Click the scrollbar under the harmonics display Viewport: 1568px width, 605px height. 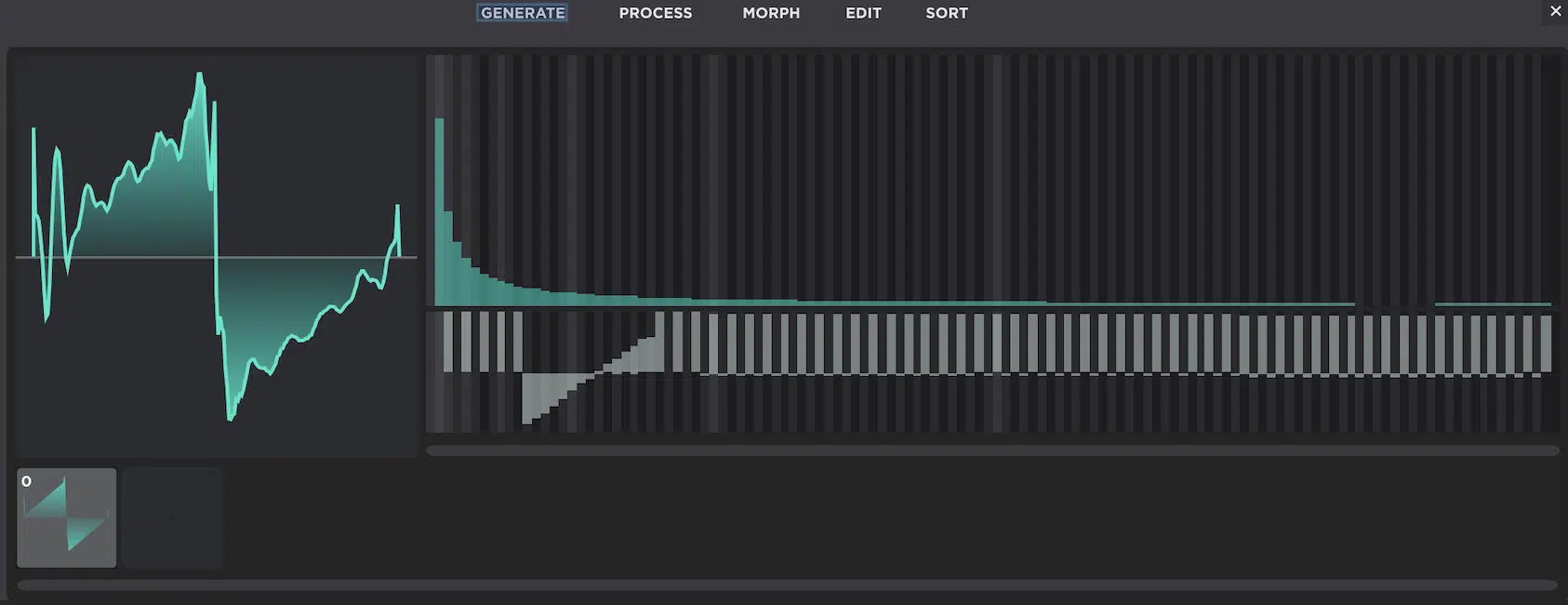(x=991, y=450)
